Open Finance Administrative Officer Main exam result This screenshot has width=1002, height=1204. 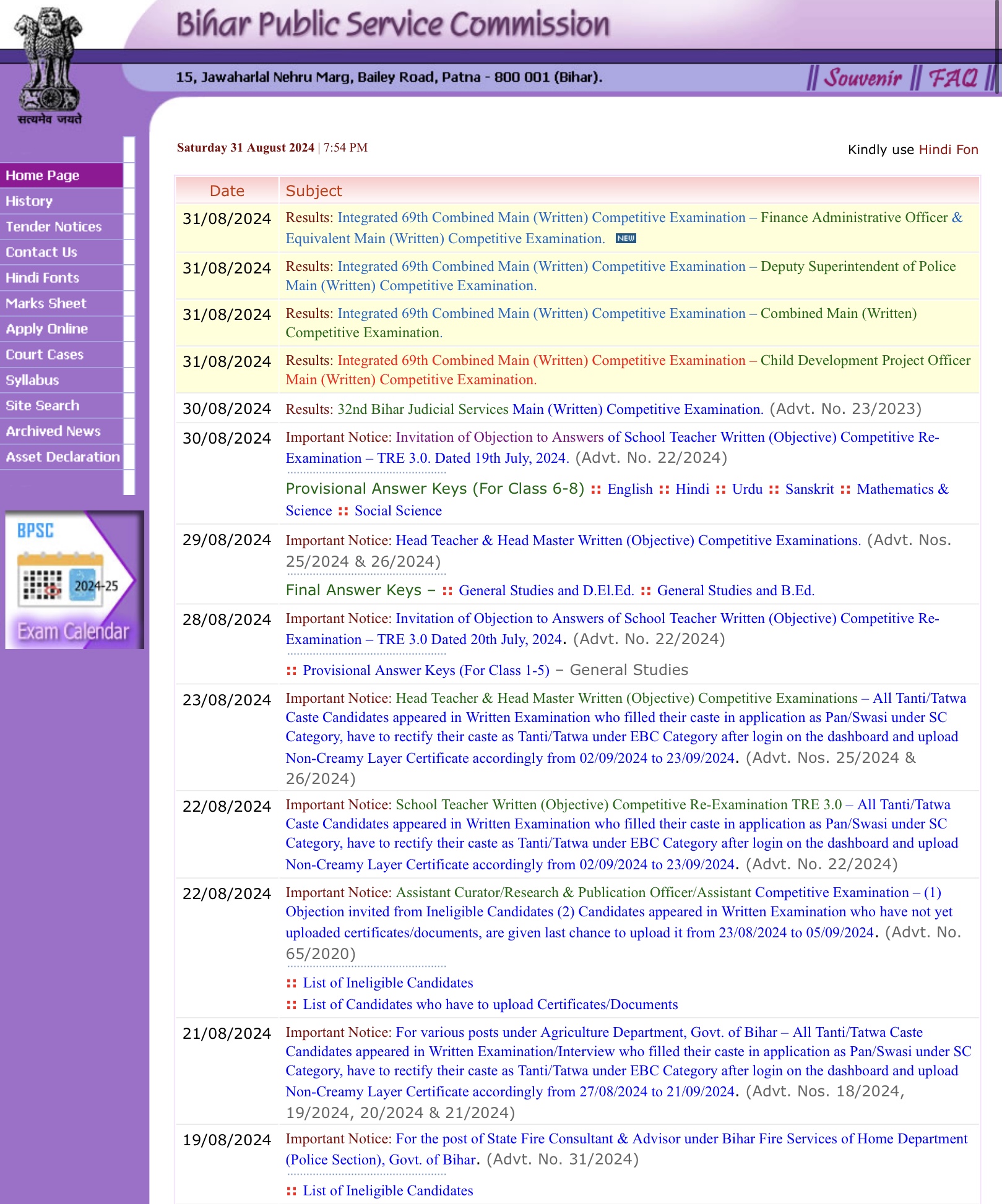click(x=624, y=228)
